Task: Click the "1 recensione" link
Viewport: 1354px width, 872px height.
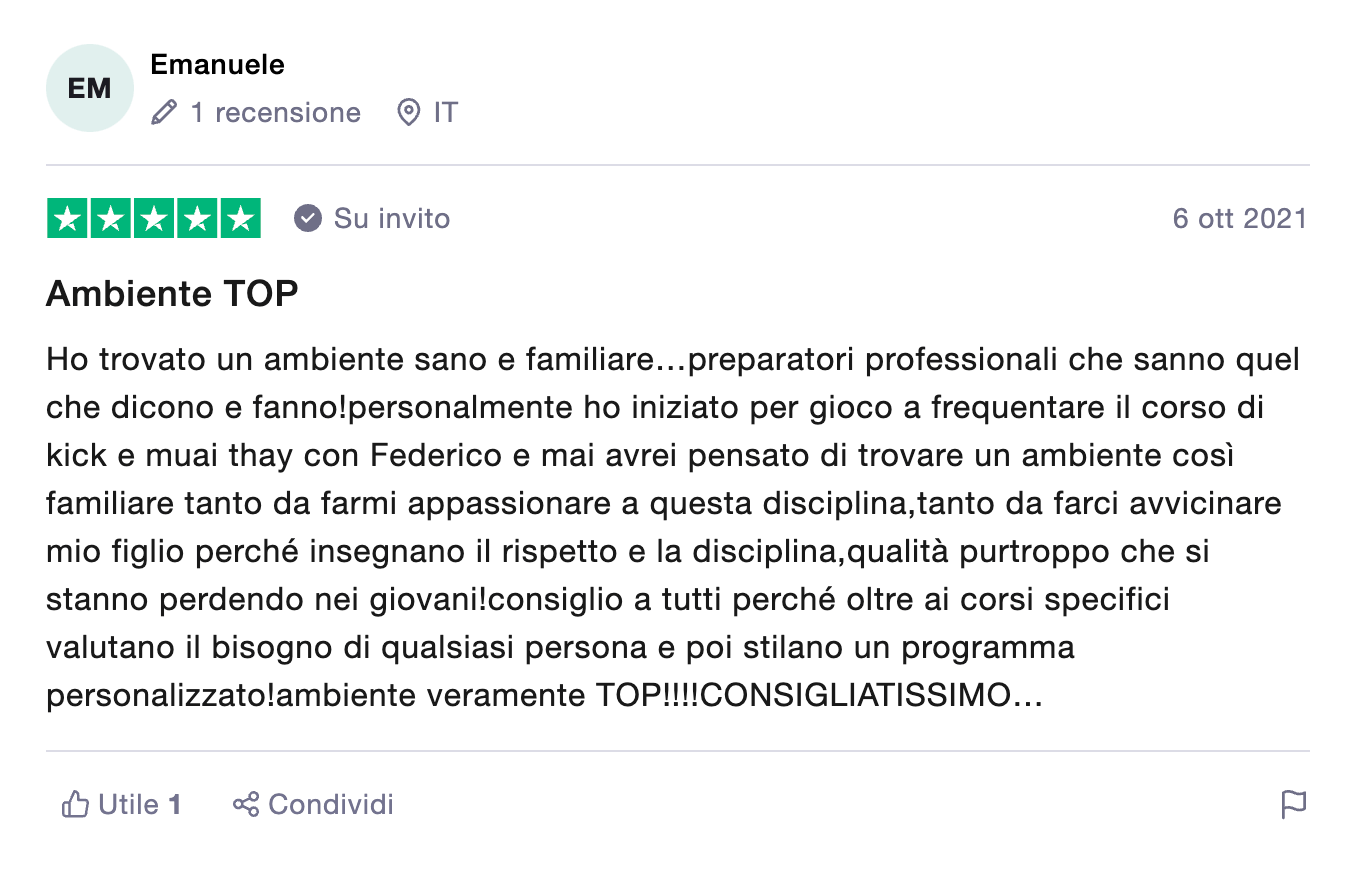Action: coord(275,112)
